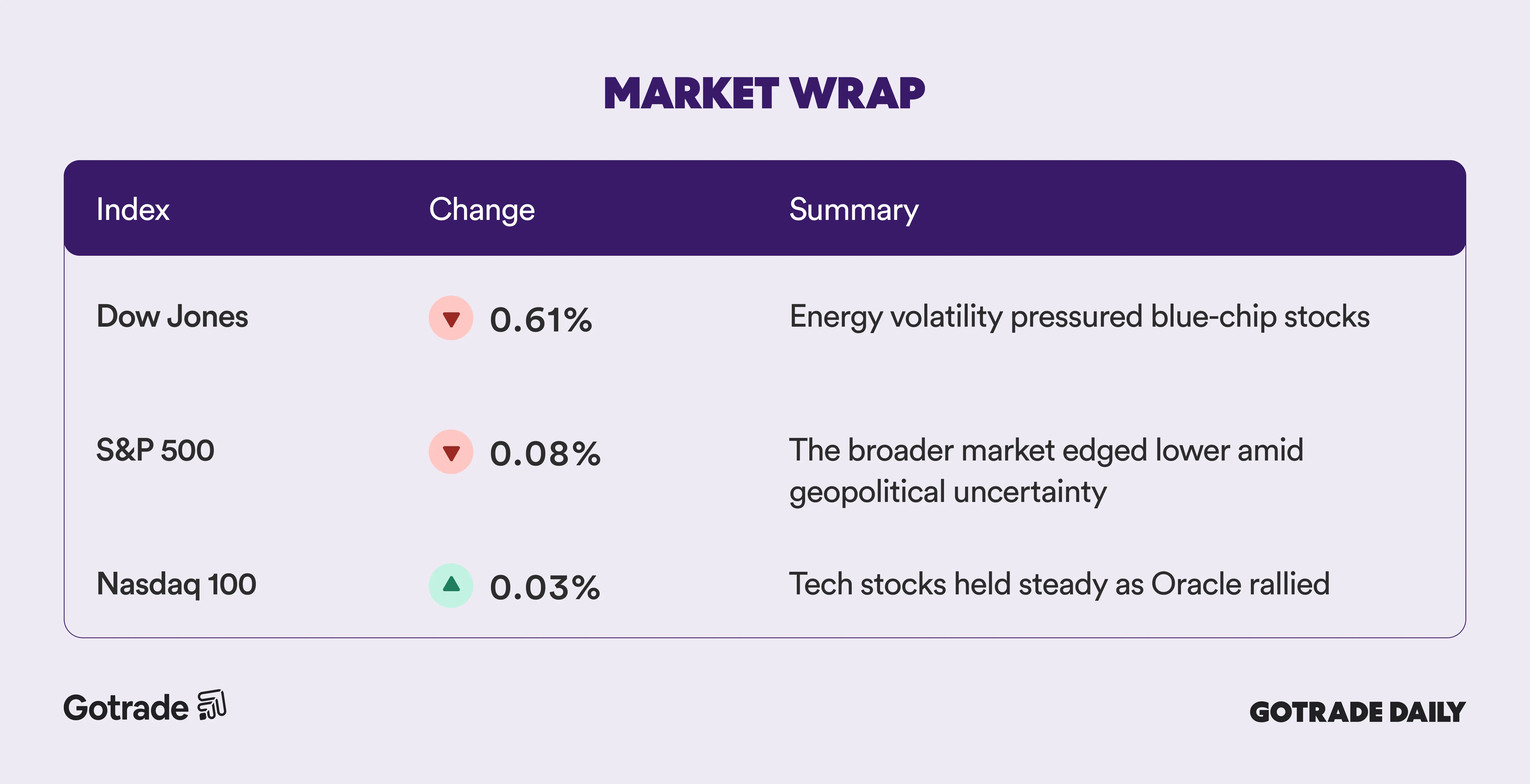Select the Summary column header
The width and height of the screenshot is (1530, 784).
[853, 210]
